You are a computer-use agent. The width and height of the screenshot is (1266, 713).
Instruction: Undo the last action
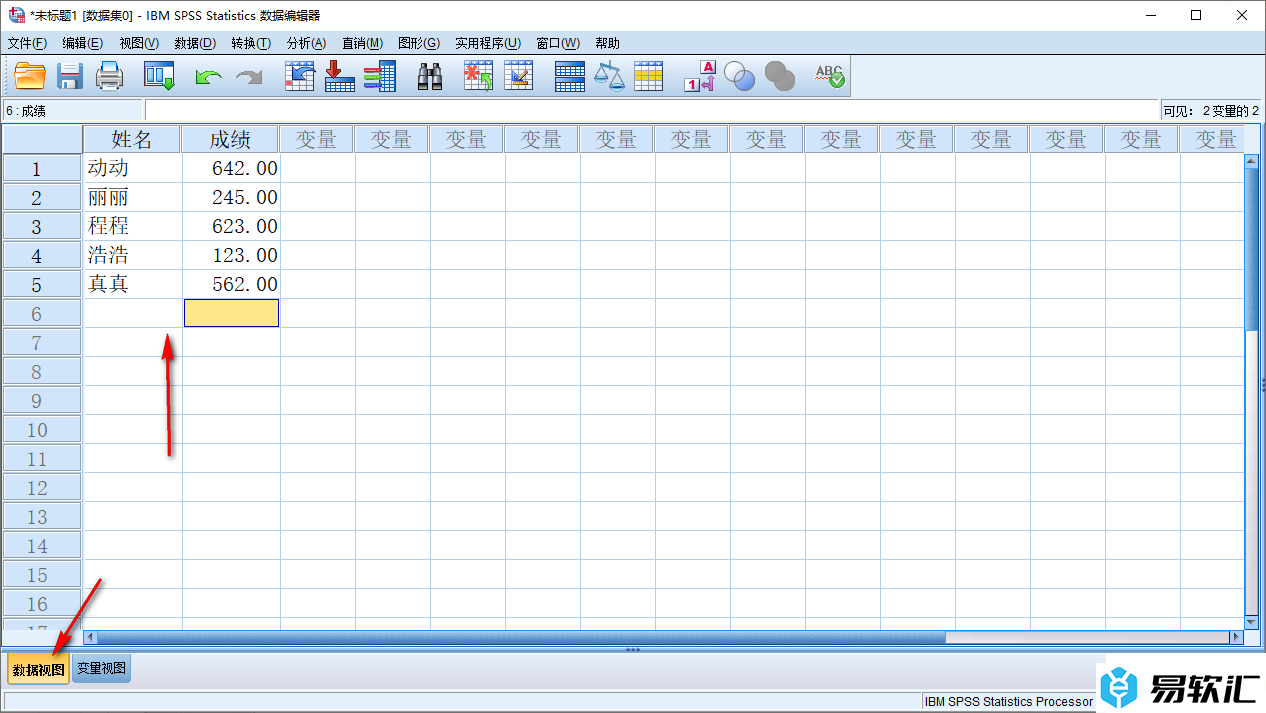point(208,77)
